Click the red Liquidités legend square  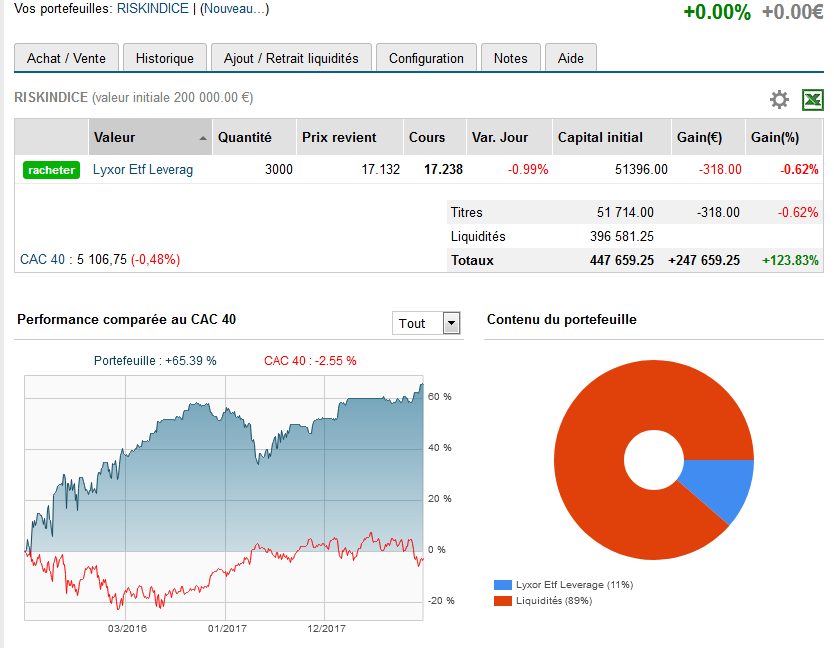pos(501,600)
